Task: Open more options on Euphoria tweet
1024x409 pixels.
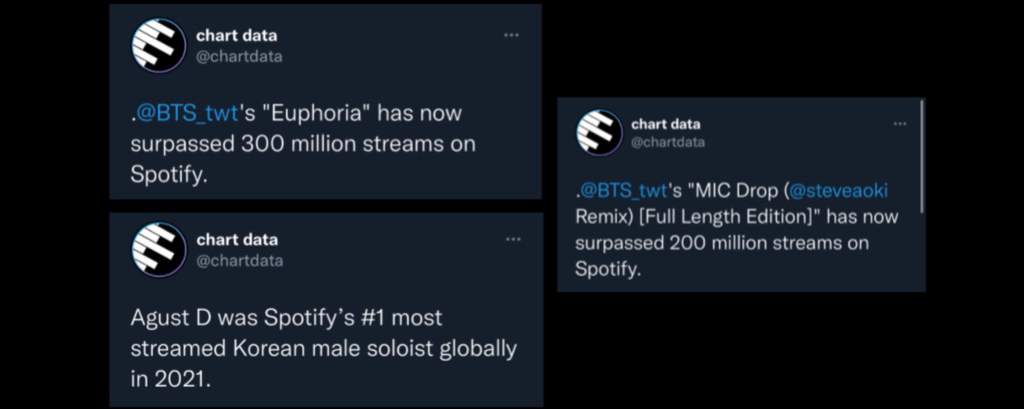Action: click(511, 35)
